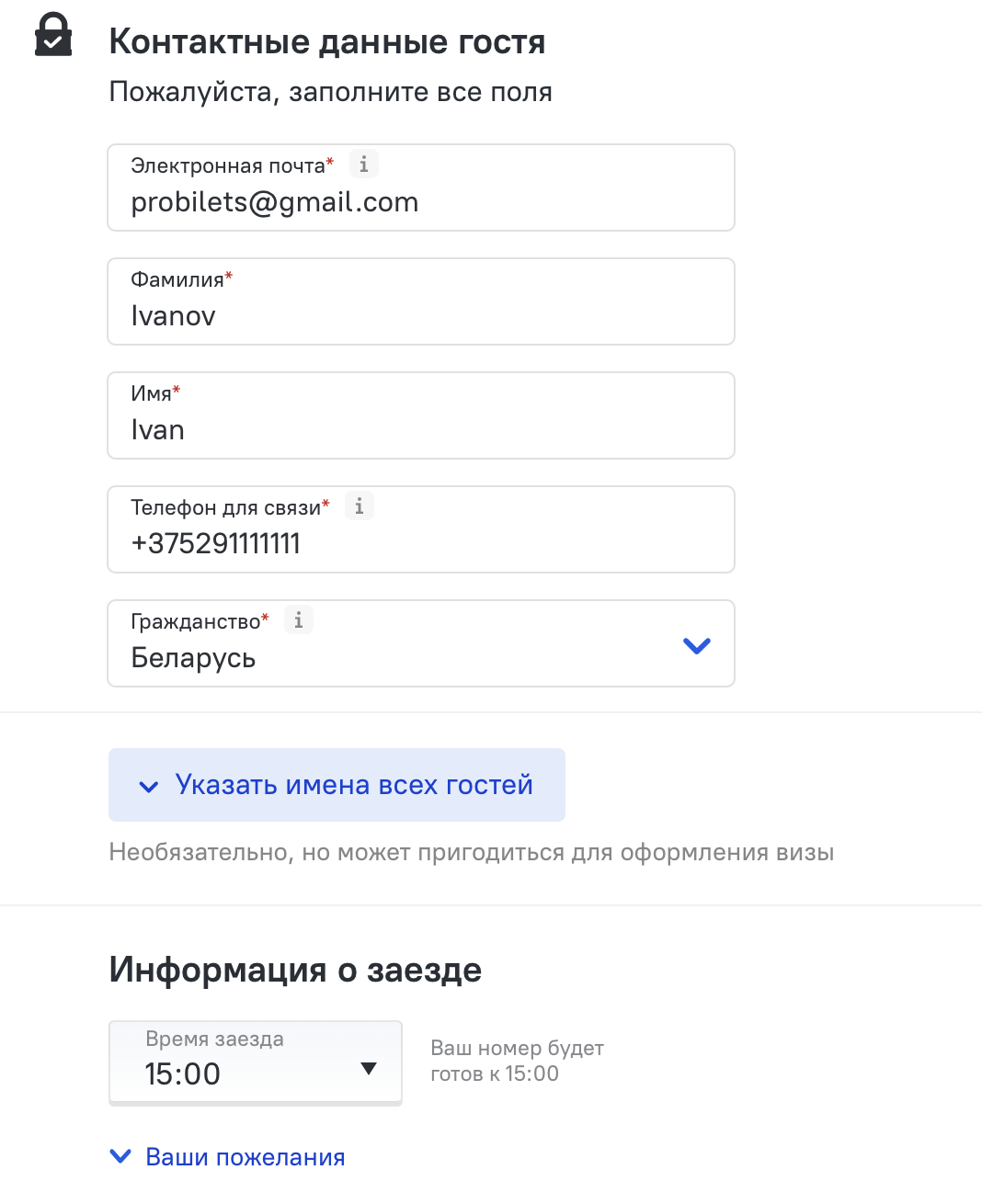Open the Ваши пожелания link
982x1204 pixels.
(x=245, y=1157)
